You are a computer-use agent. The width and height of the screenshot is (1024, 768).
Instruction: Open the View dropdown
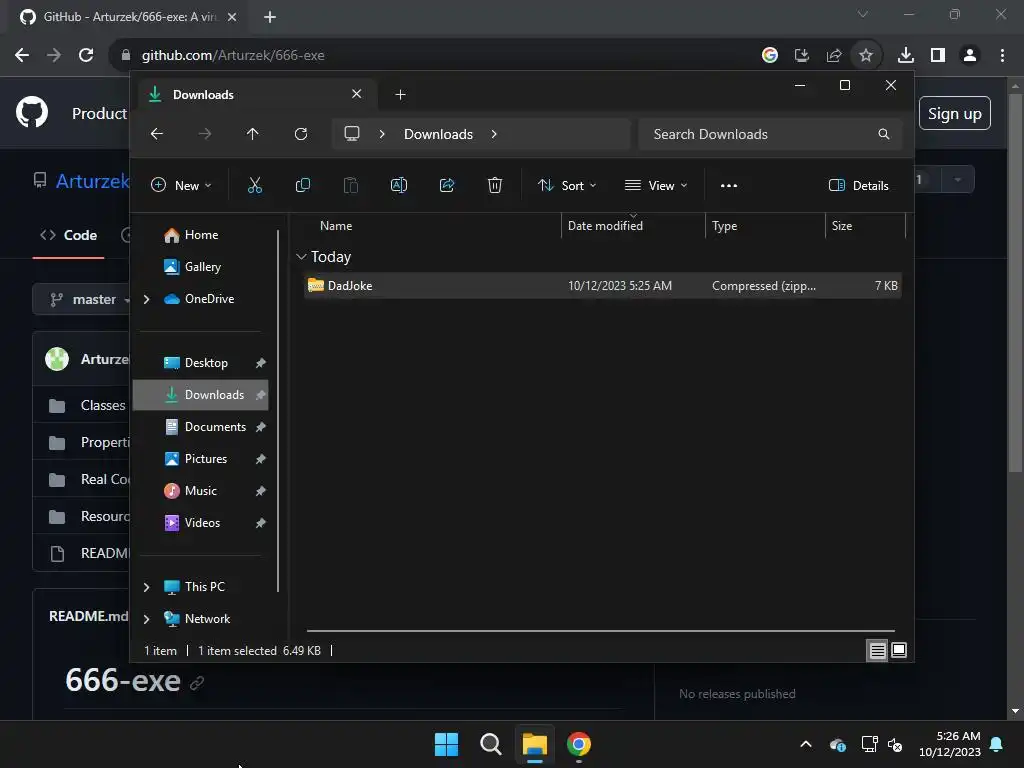656,185
